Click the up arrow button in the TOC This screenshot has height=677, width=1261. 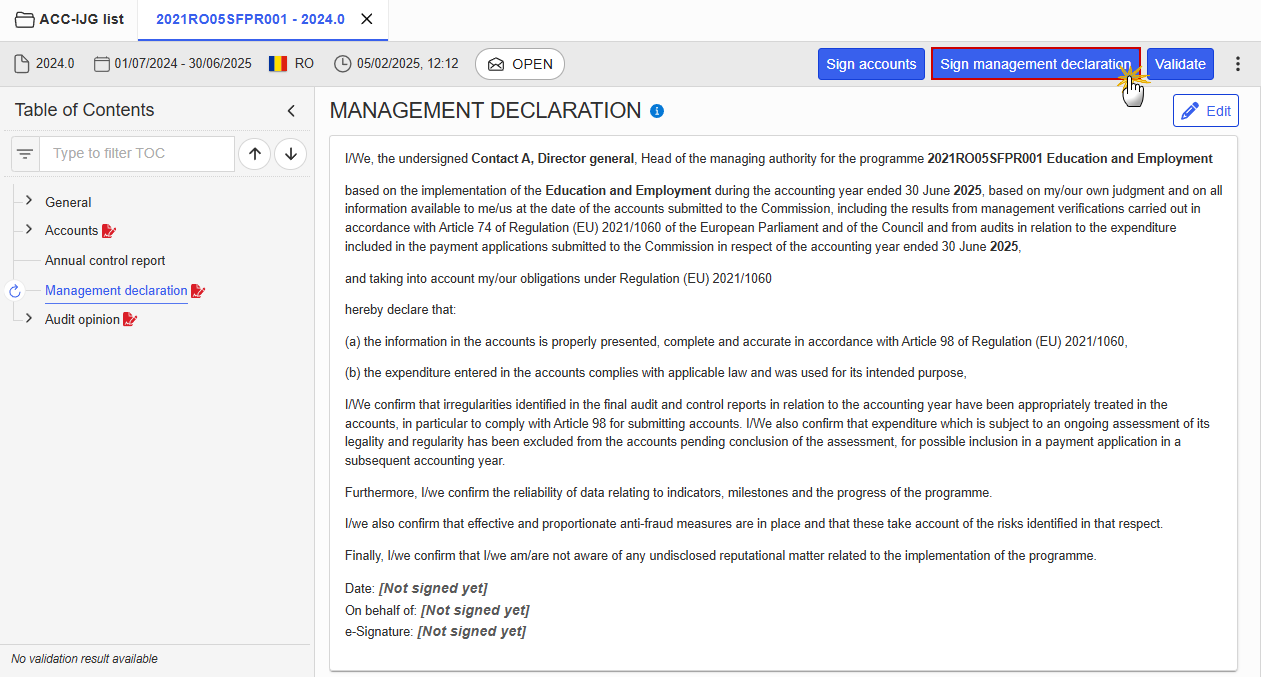(255, 154)
